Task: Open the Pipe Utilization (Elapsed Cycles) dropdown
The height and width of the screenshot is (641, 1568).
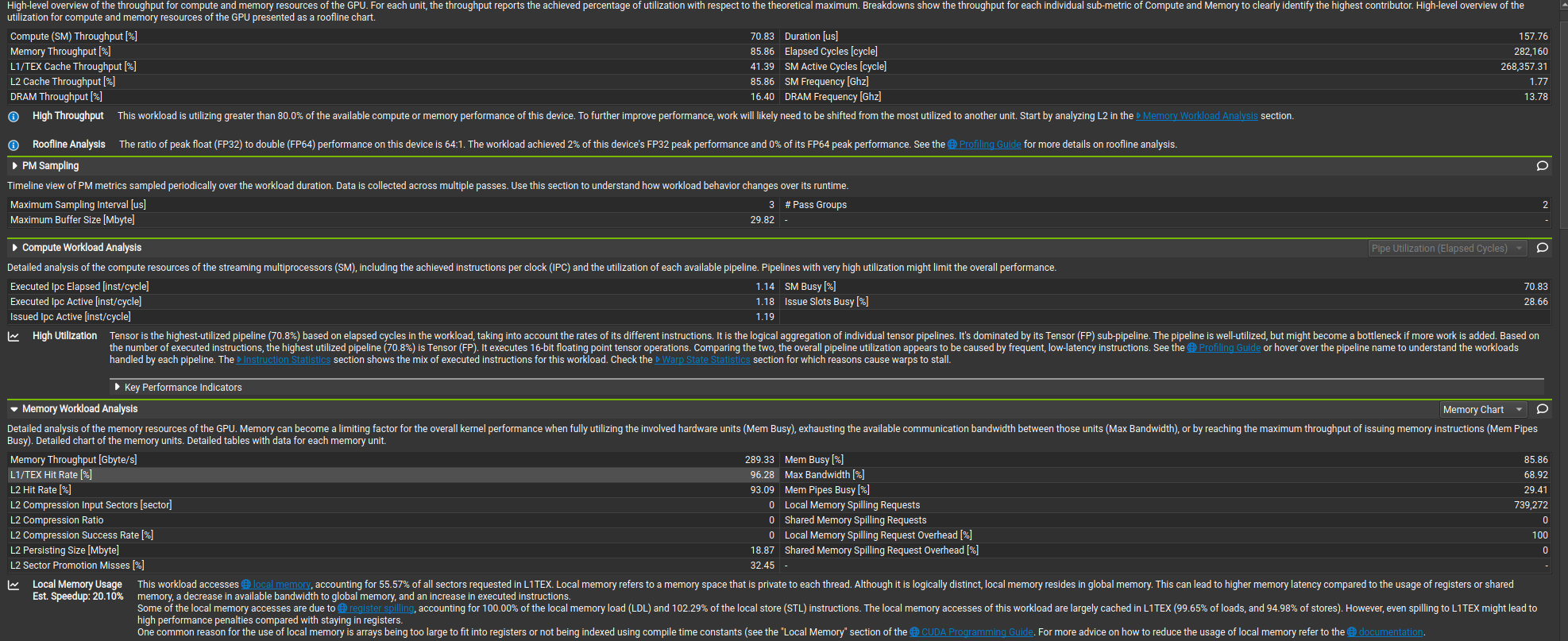Action: [x=1446, y=249]
